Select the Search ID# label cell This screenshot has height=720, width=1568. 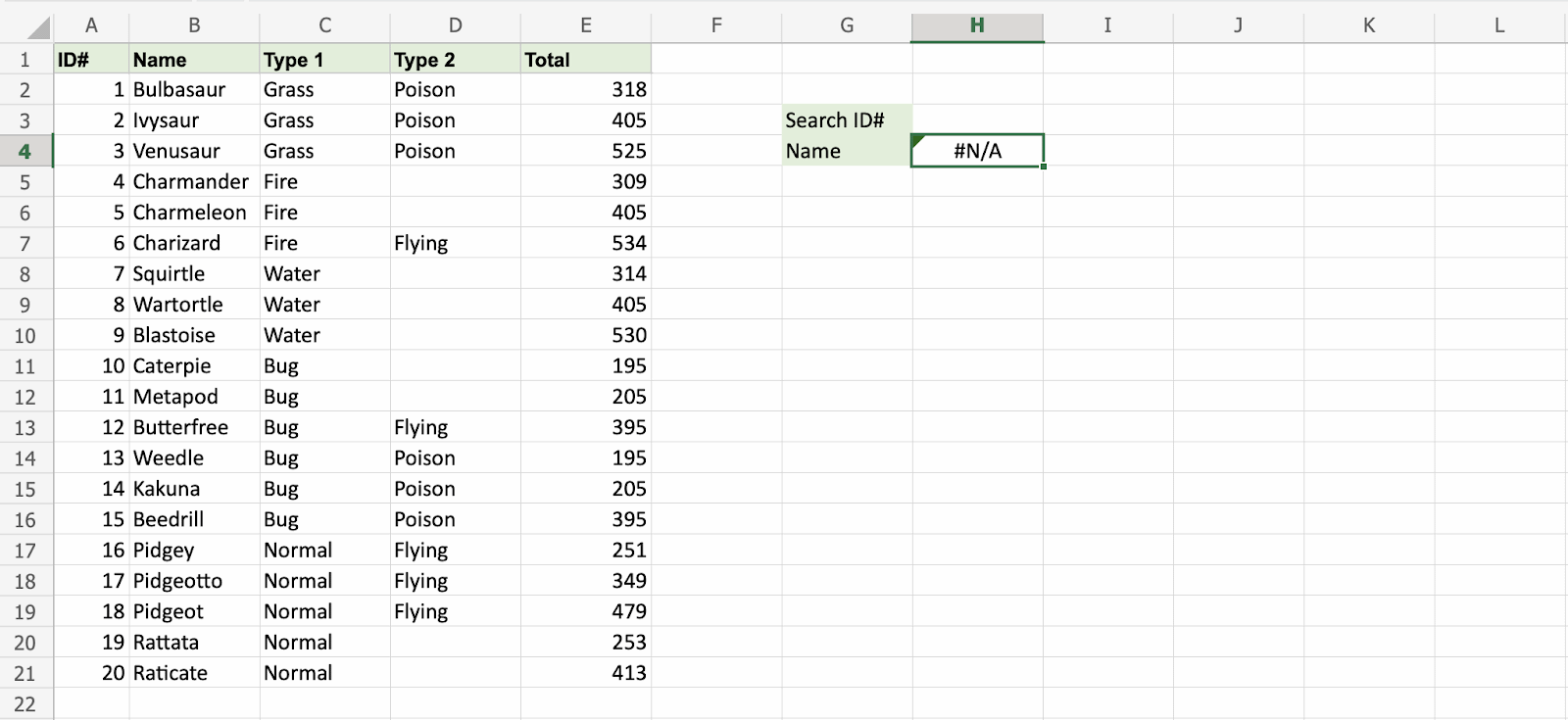coord(847,120)
